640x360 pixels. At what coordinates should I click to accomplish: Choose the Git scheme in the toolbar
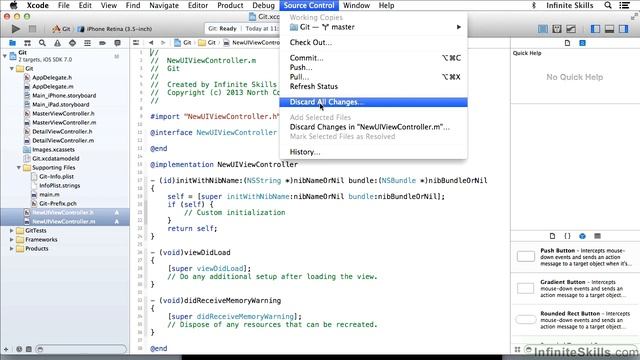[62, 29]
